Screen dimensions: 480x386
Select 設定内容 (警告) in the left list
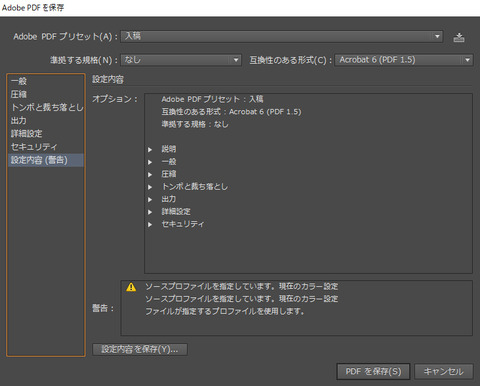(46, 160)
